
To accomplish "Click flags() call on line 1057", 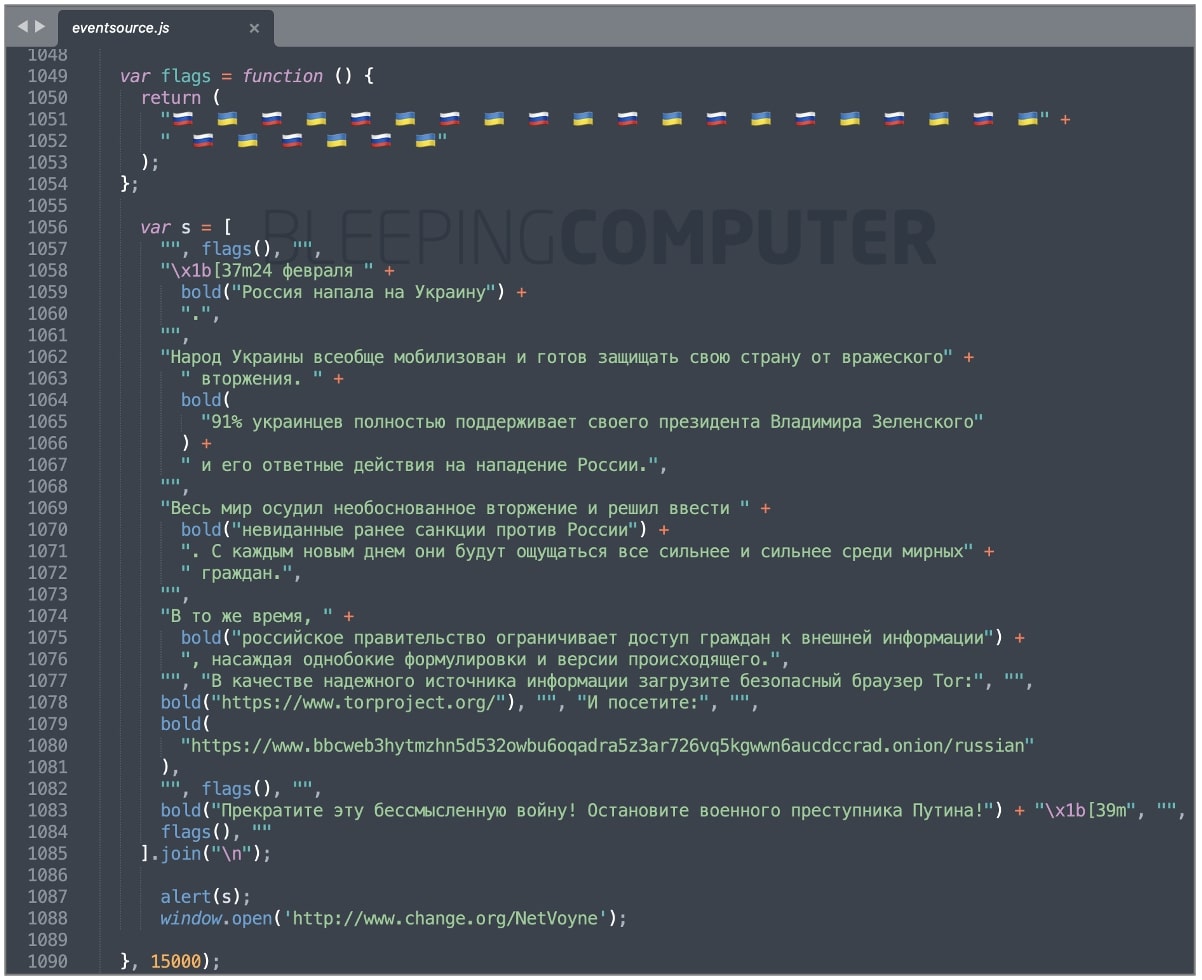I will (237, 249).
